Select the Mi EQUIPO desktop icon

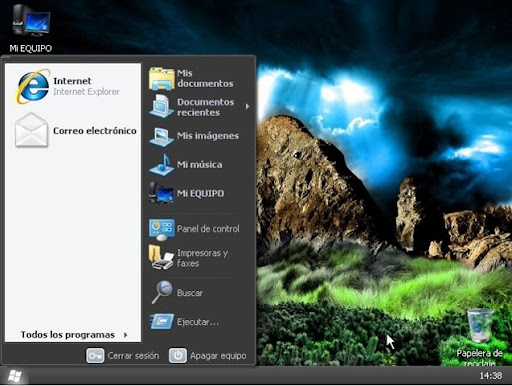(31, 21)
